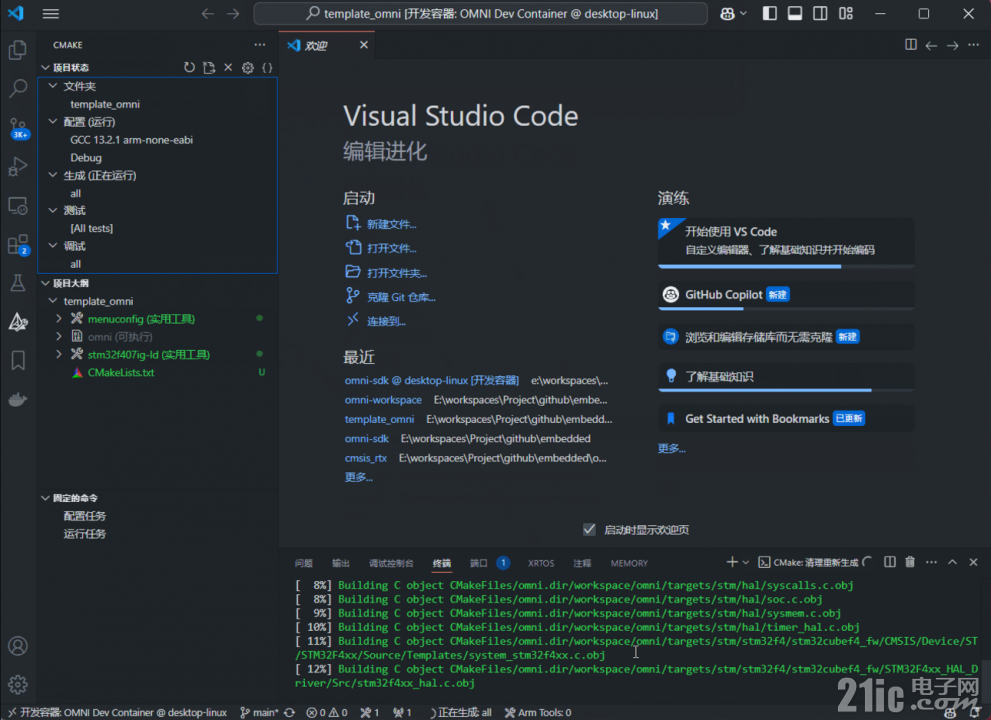This screenshot has height=720, width=991.
Task: Open recent cmsis_rtx entry
Action: (365, 458)
